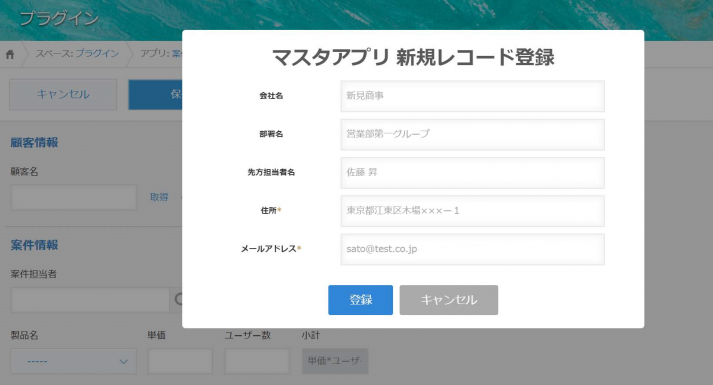
Task: Focus the 顧客名 input field
Action: point(74,197)
